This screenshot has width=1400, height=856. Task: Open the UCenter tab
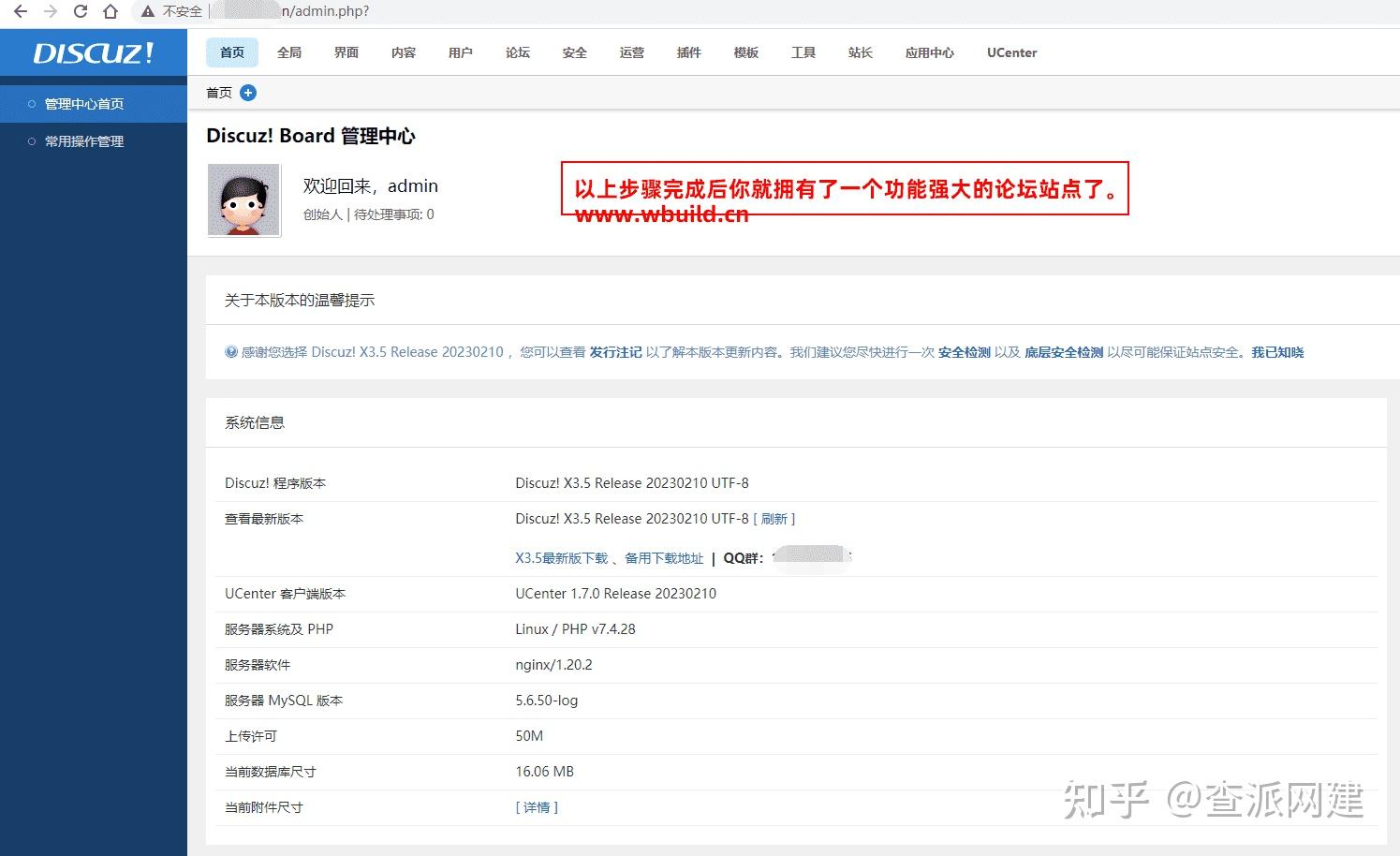pyautogui.click(x=1010, y=52)
